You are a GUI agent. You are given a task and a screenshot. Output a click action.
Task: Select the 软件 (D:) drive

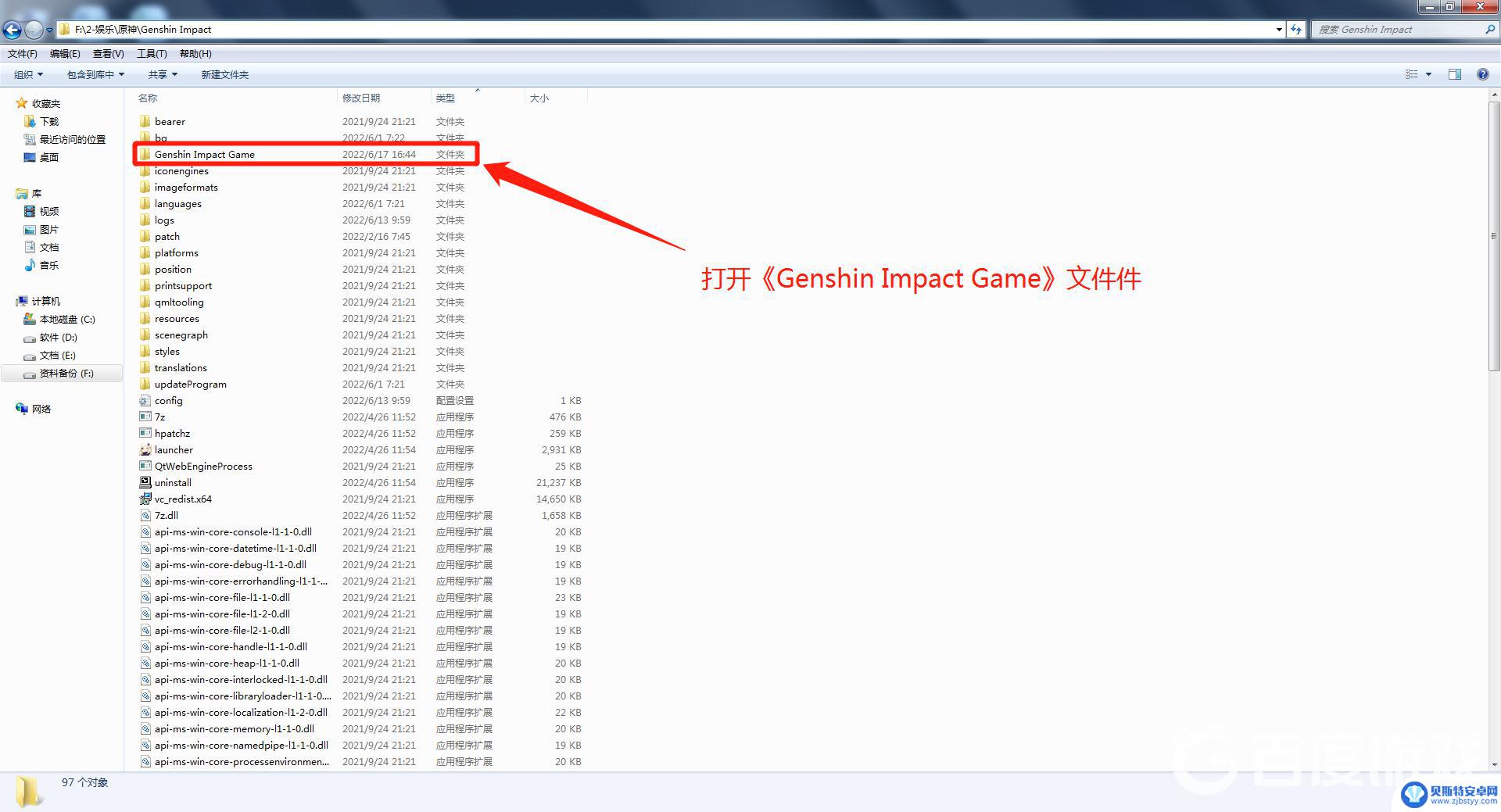[x=51, y=338]
